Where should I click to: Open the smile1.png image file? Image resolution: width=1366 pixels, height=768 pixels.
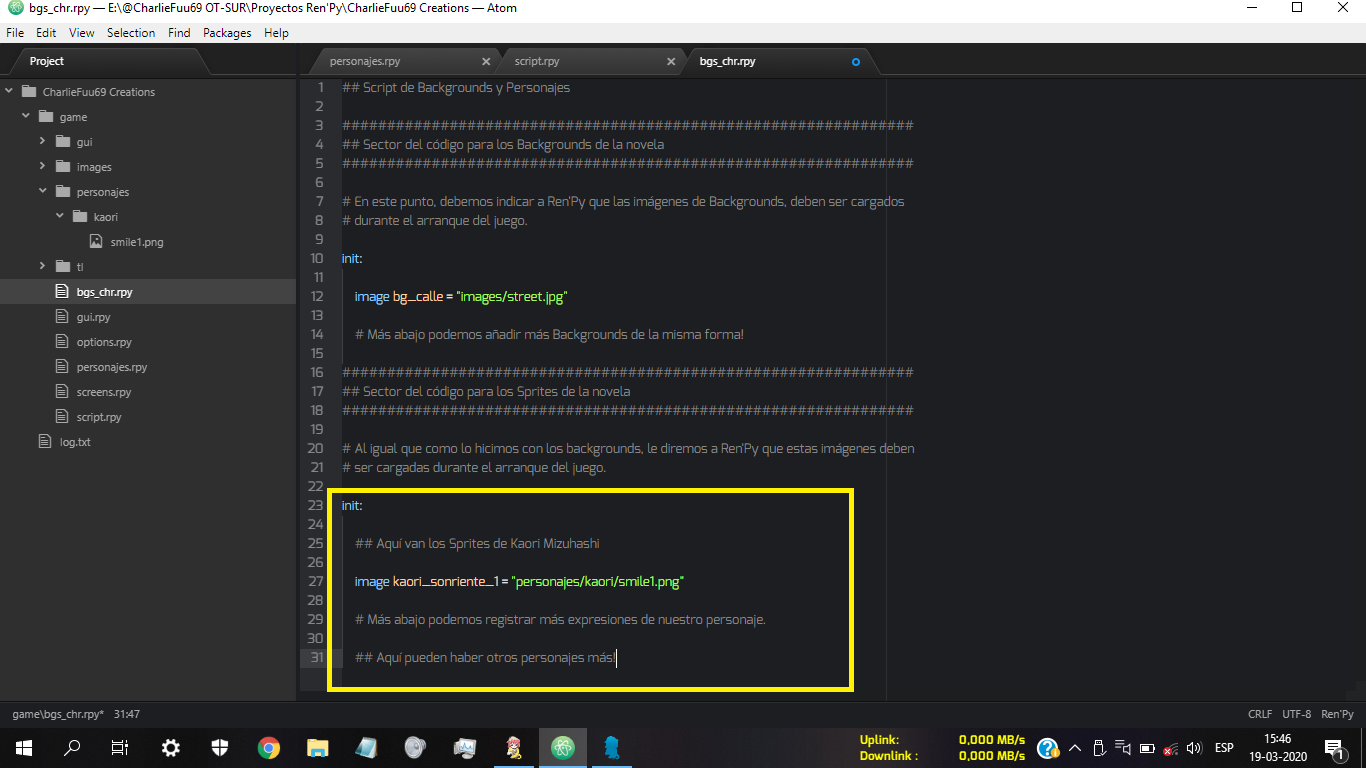coord(136,242)
